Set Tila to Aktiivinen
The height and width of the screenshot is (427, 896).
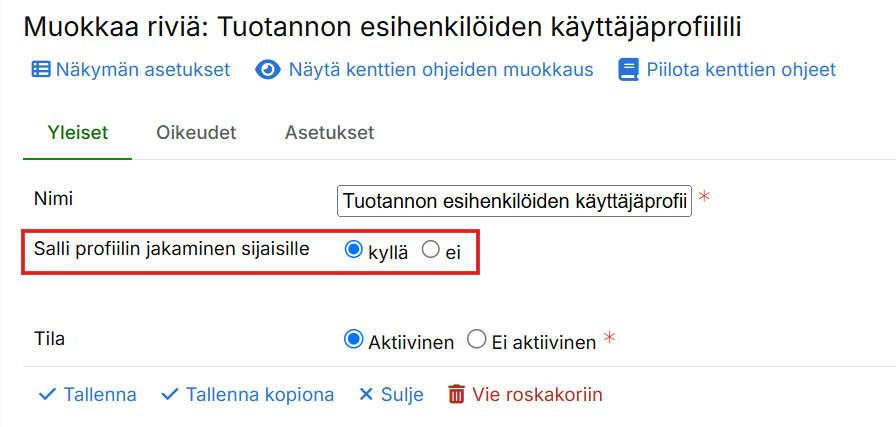click(352, 340)
